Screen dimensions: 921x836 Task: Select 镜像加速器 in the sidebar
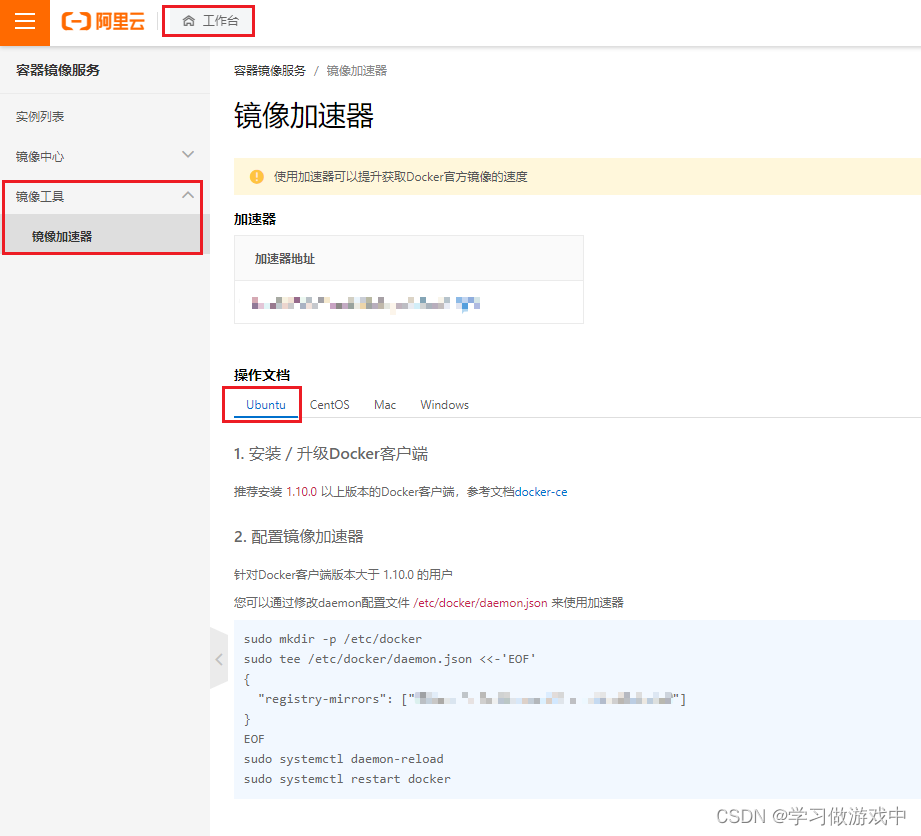(x=105, y=236)
